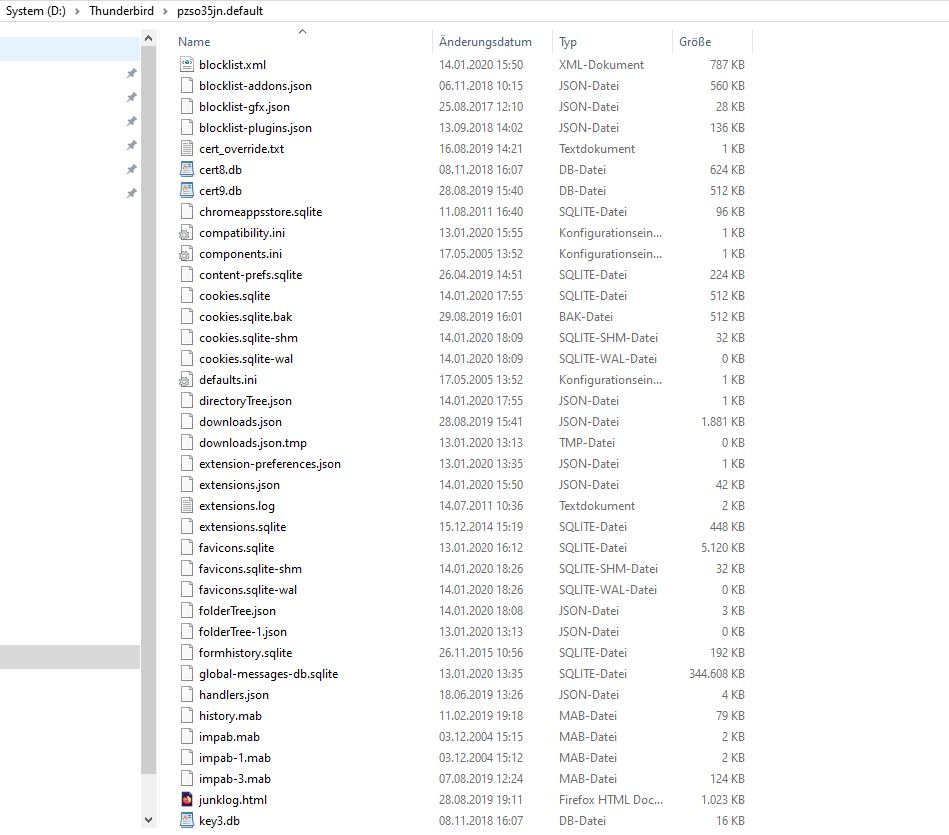Select the blocklist-gfx.json file
The width and height of the screenshot is (949, 835).
coord(244,107)
